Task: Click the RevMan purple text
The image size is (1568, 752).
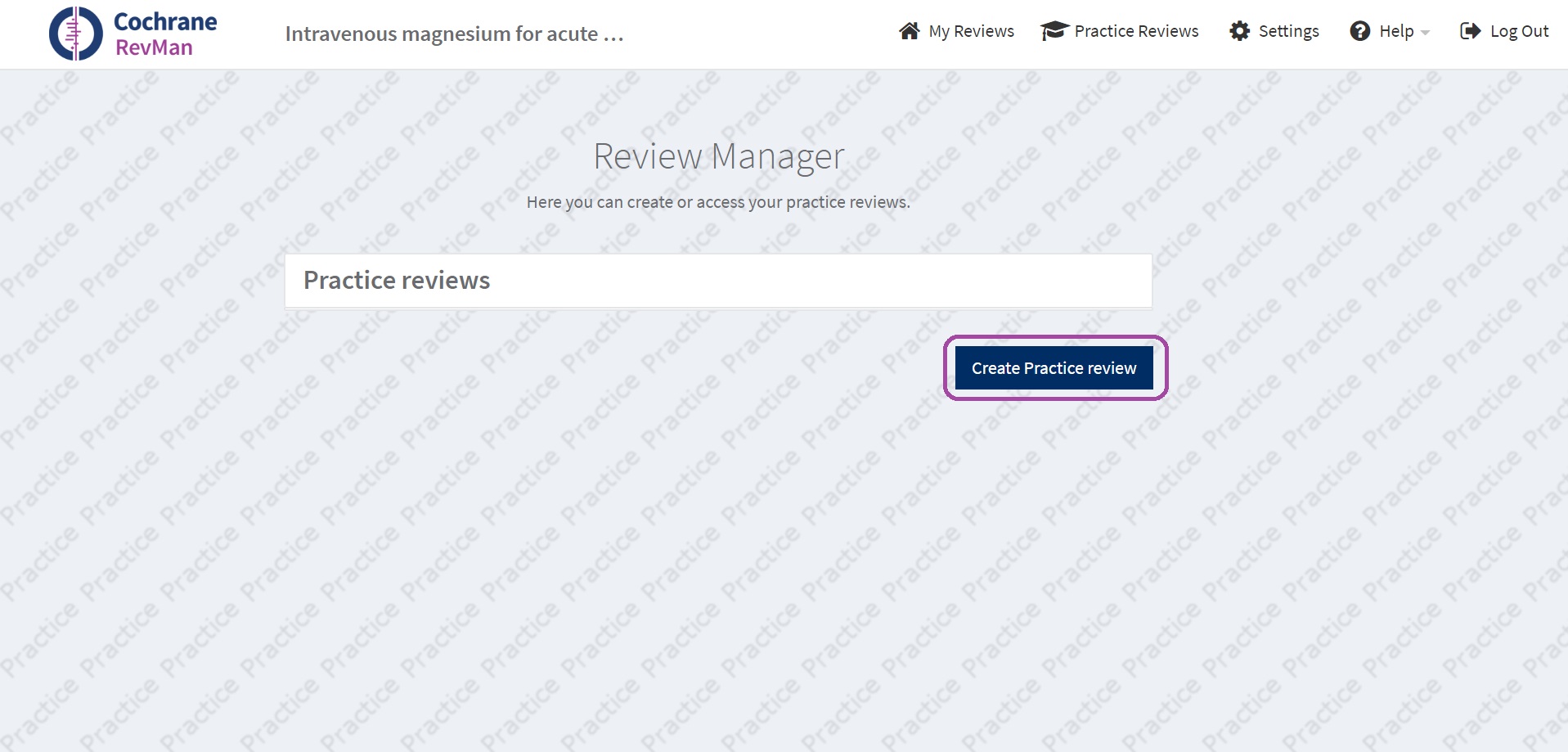Action: (154, 47)
